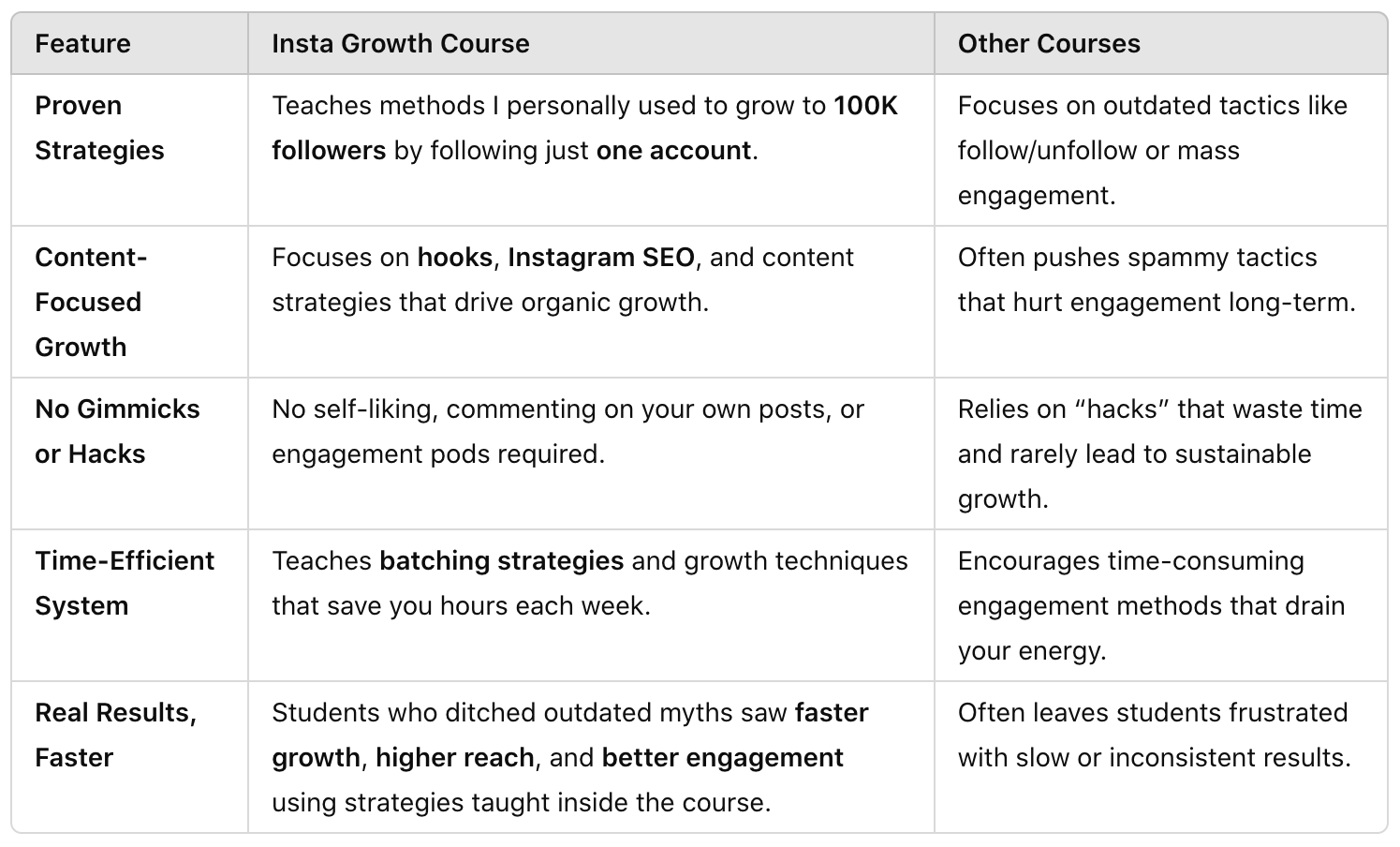Click the bold text Instagram SEO
Image resolution: width=1400 pixels, height=847 pixels.
pos(601,258)
